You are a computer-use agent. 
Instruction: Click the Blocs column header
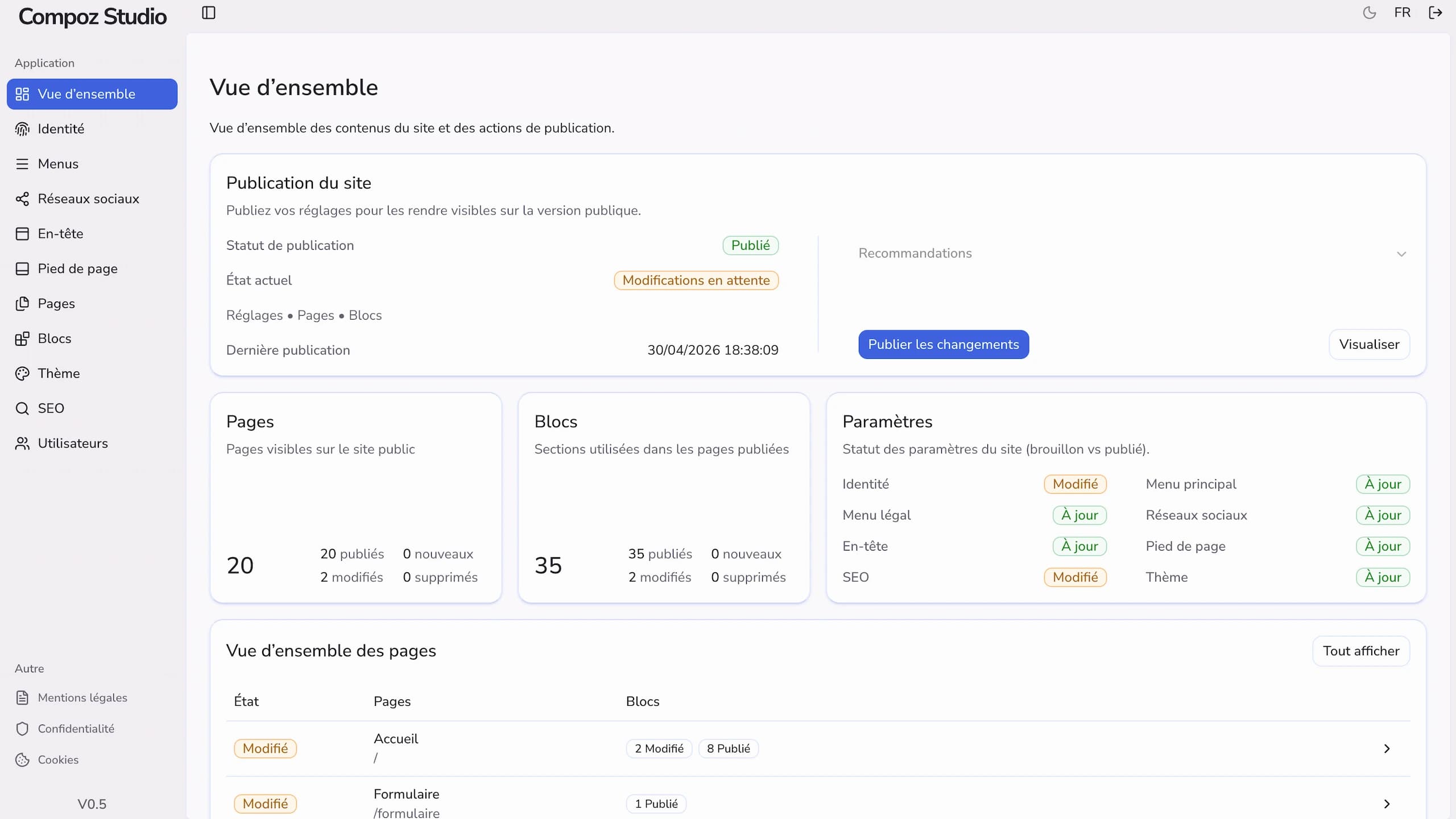coord(643,701)
